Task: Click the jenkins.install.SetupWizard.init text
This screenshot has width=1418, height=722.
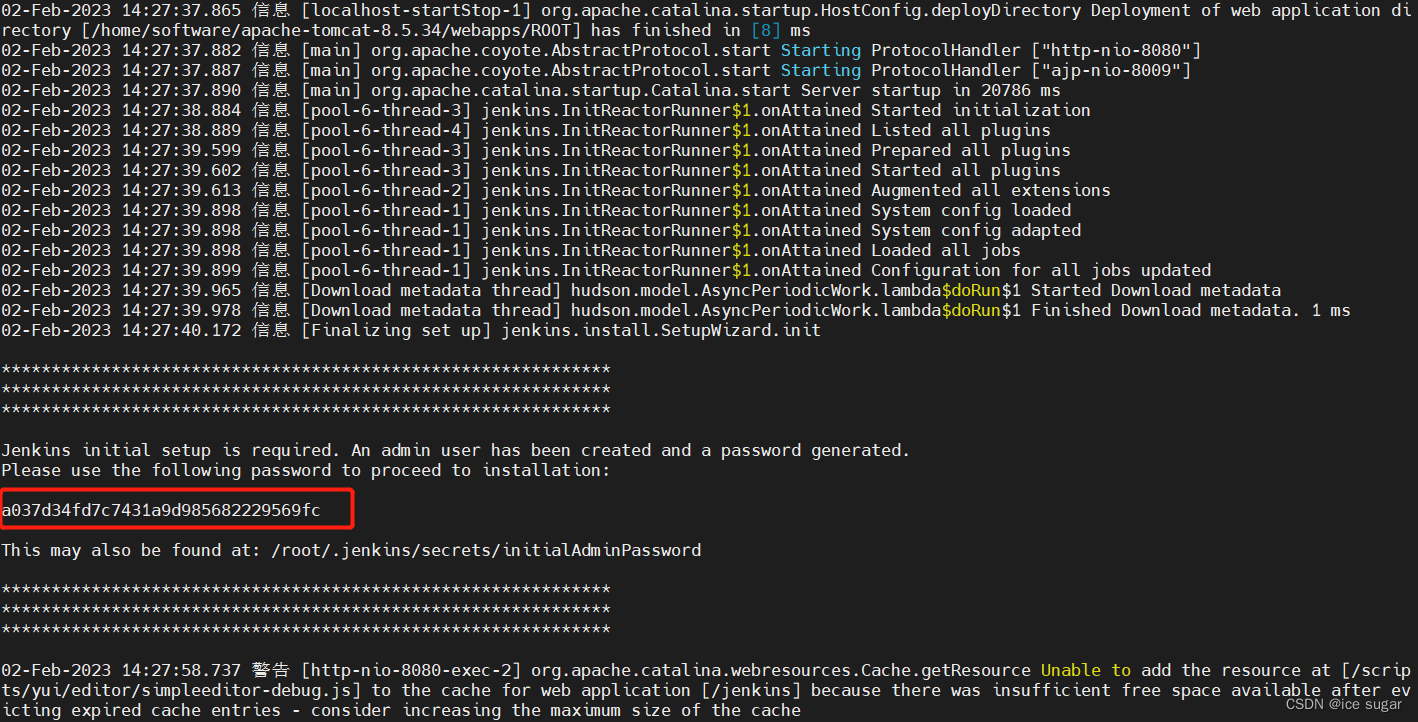Action: tap(661, 330)
